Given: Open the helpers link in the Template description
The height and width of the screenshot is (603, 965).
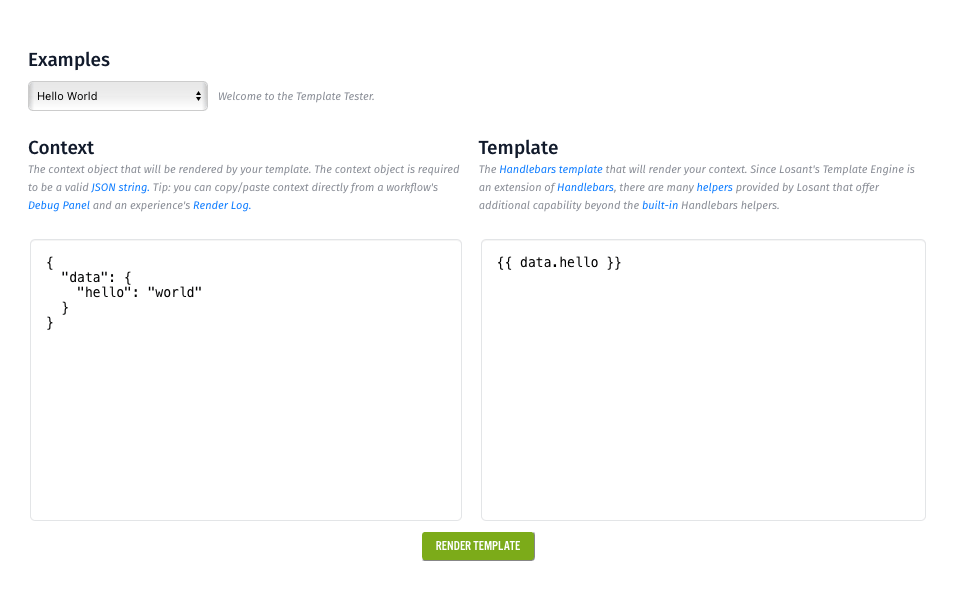Looking at the screenshot, I should point(714,187).
